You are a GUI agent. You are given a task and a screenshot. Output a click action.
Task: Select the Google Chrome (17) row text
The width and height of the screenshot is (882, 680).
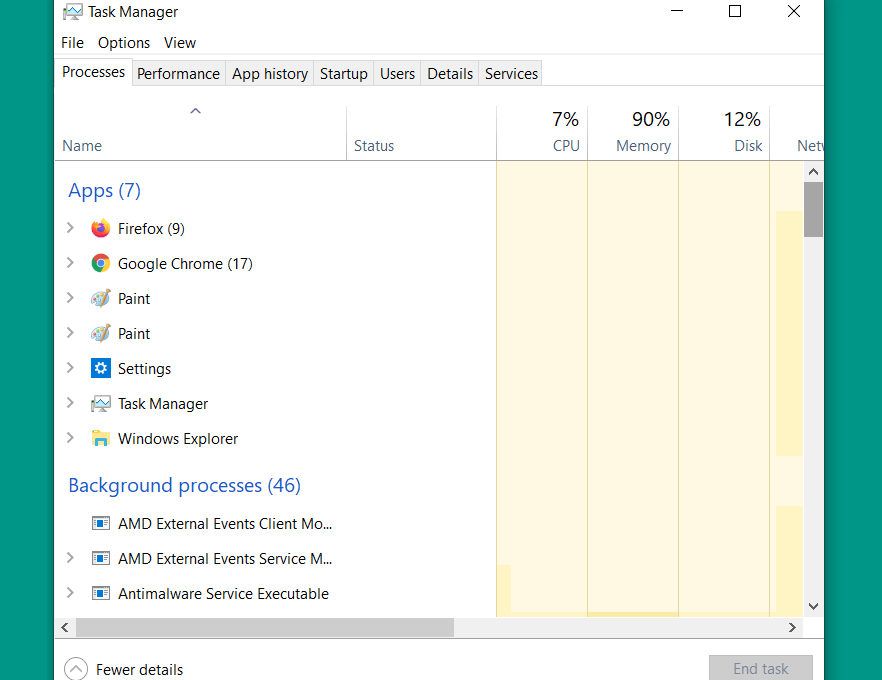(185, 264)
